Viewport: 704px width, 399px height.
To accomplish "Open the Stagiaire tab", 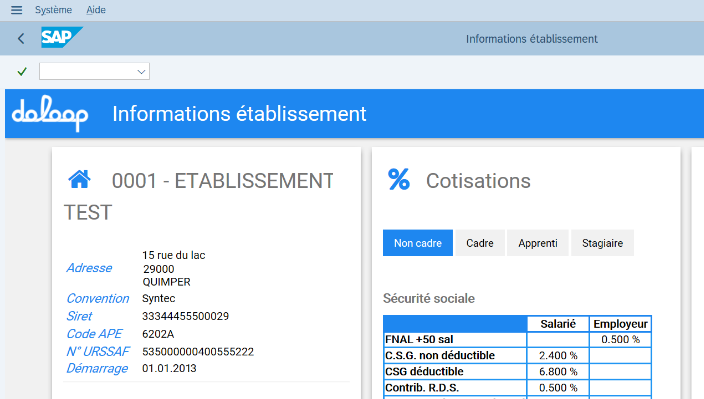I will tap(602, 243).
